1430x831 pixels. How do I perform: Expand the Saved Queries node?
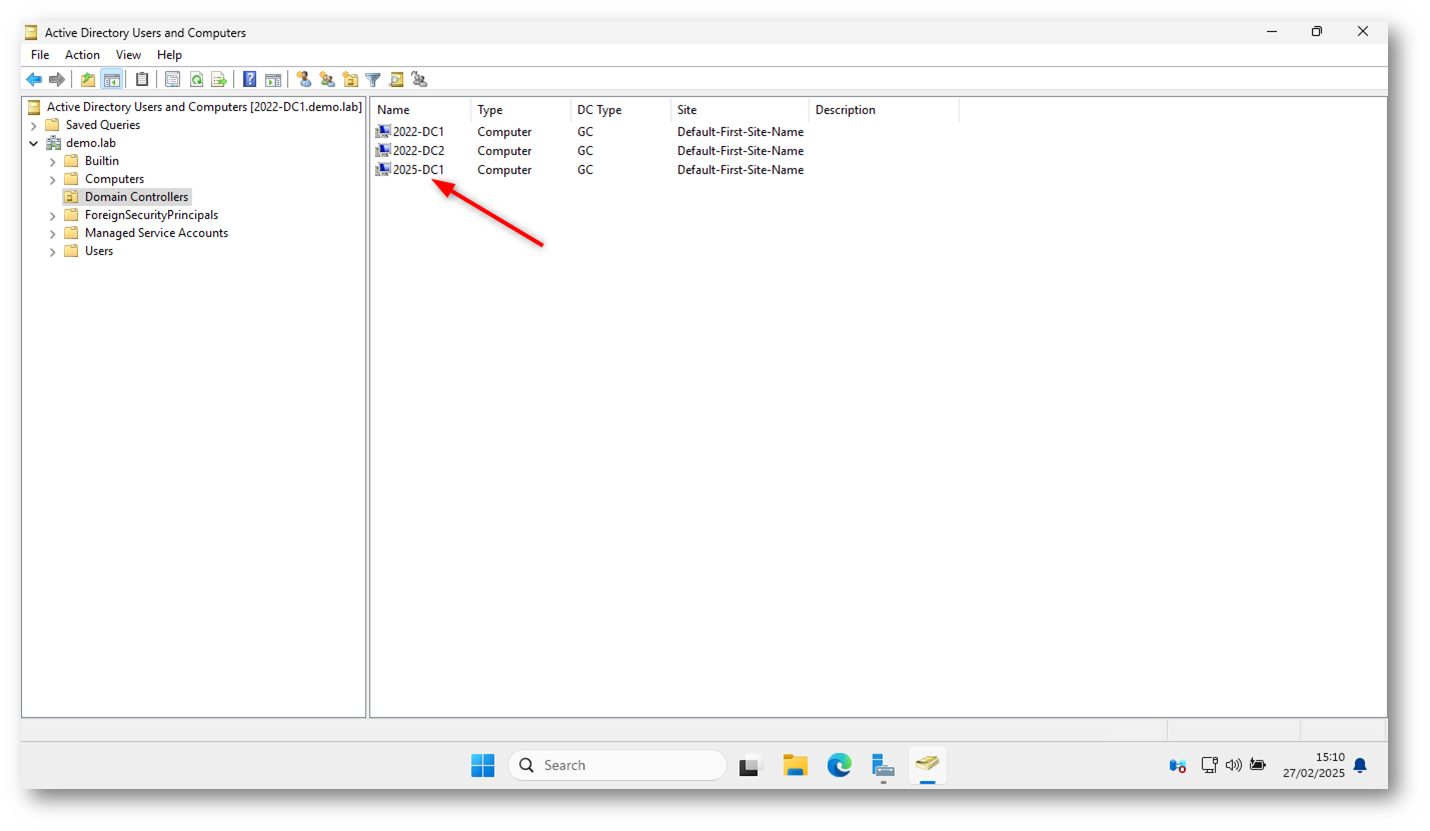pos(34,125)
